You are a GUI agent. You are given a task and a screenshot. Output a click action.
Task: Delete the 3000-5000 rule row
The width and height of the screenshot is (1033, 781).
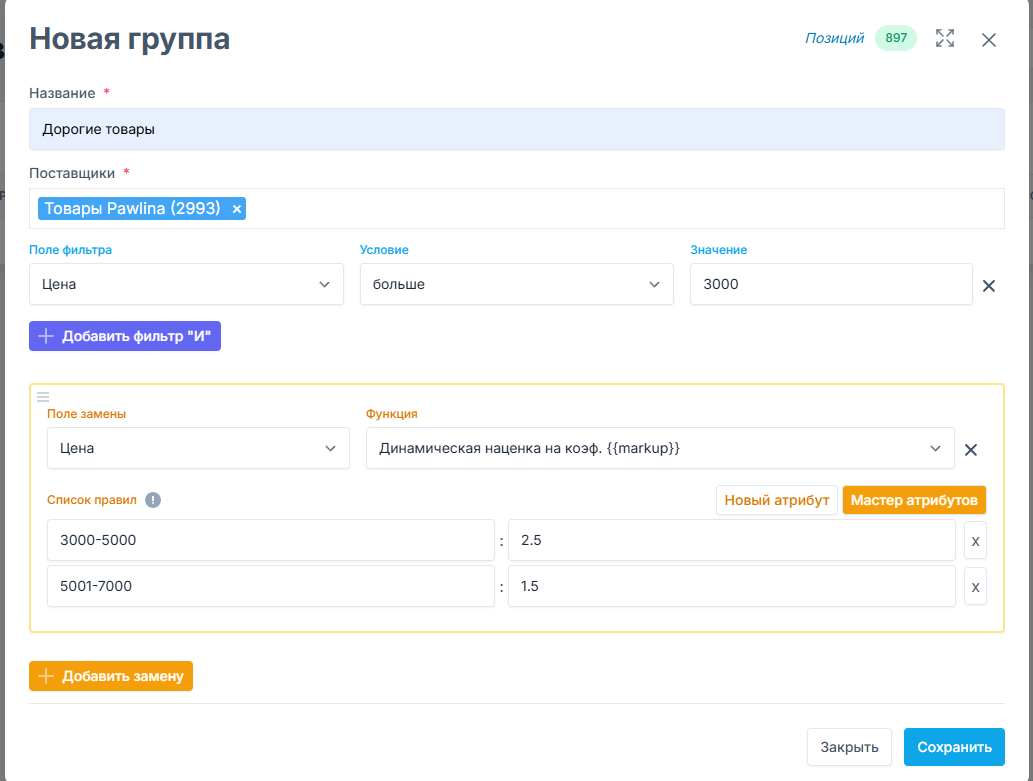click(x=975, y=540)
